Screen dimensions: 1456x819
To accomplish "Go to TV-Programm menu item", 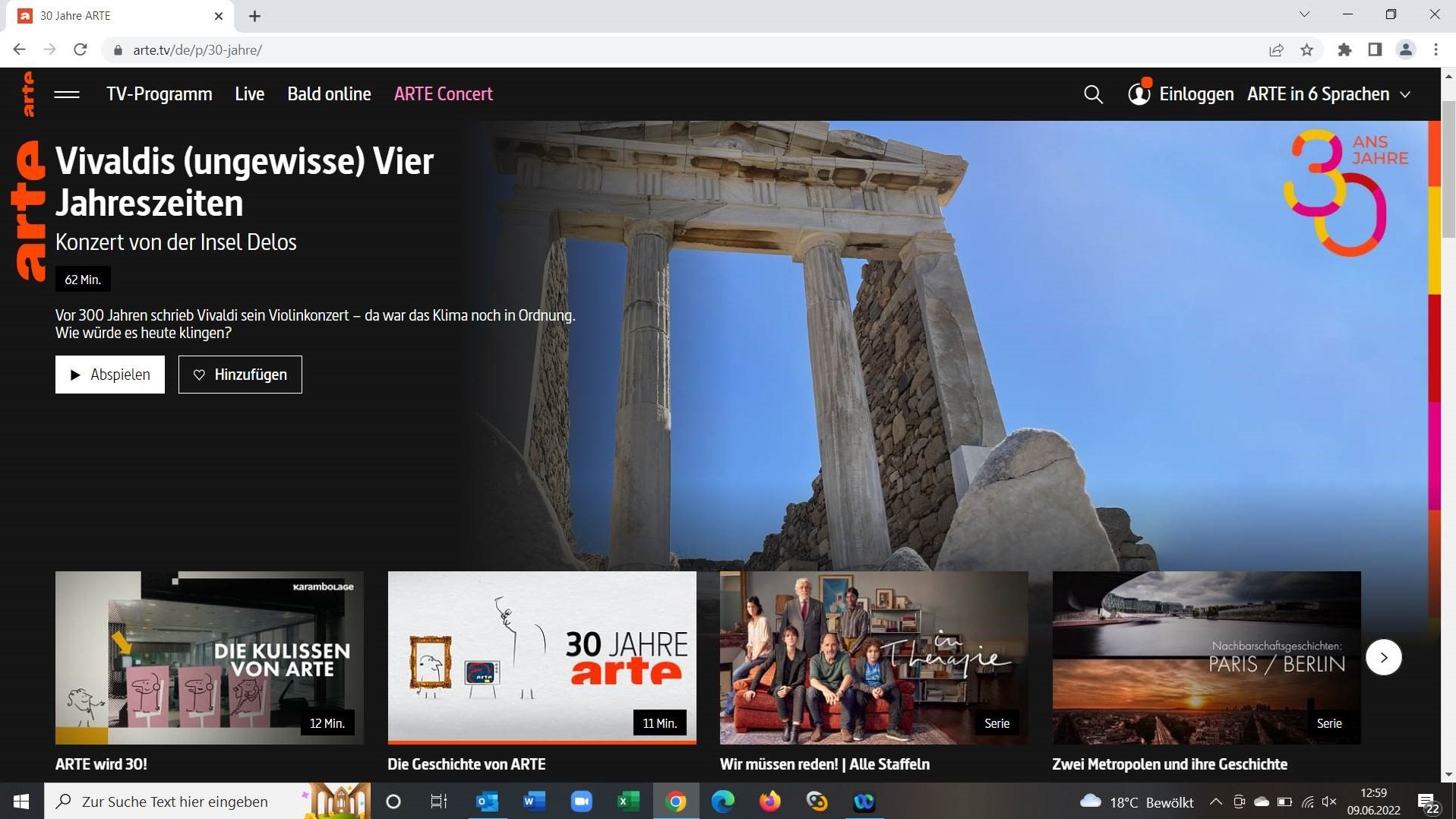I will (x=159, y=94).
